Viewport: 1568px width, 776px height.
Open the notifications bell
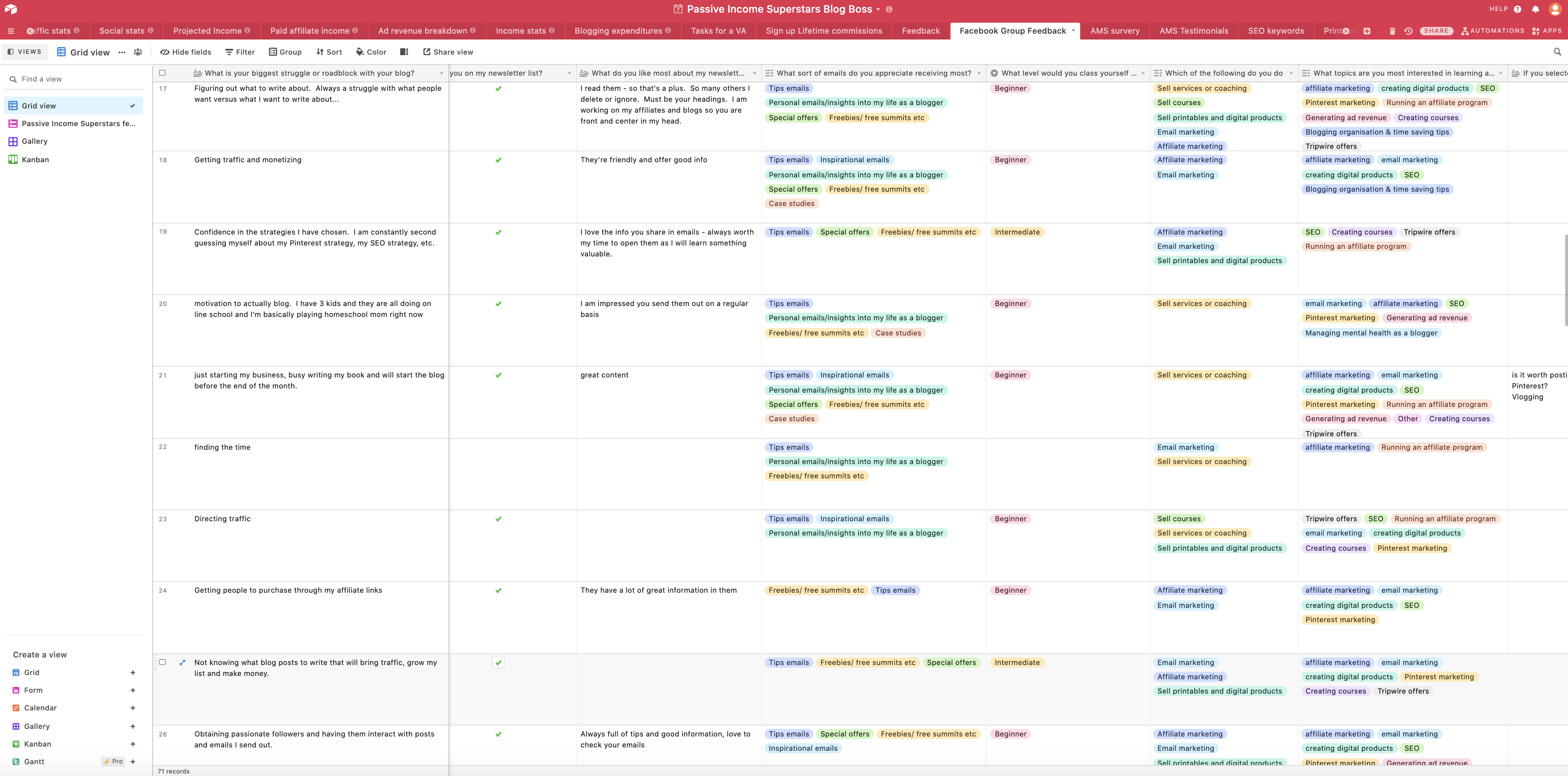(1535, 9)
